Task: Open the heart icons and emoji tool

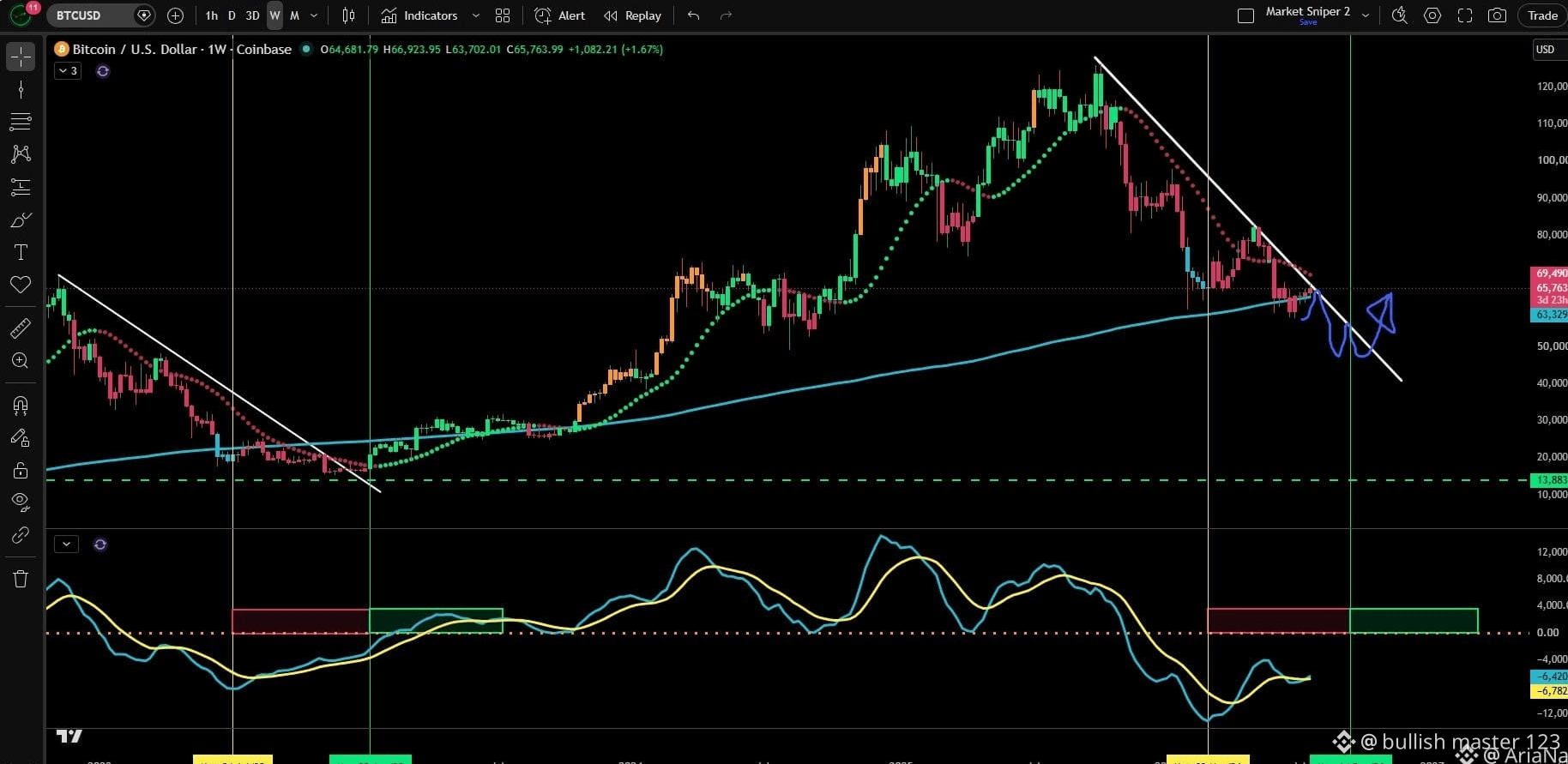Action: pos(21,285)
